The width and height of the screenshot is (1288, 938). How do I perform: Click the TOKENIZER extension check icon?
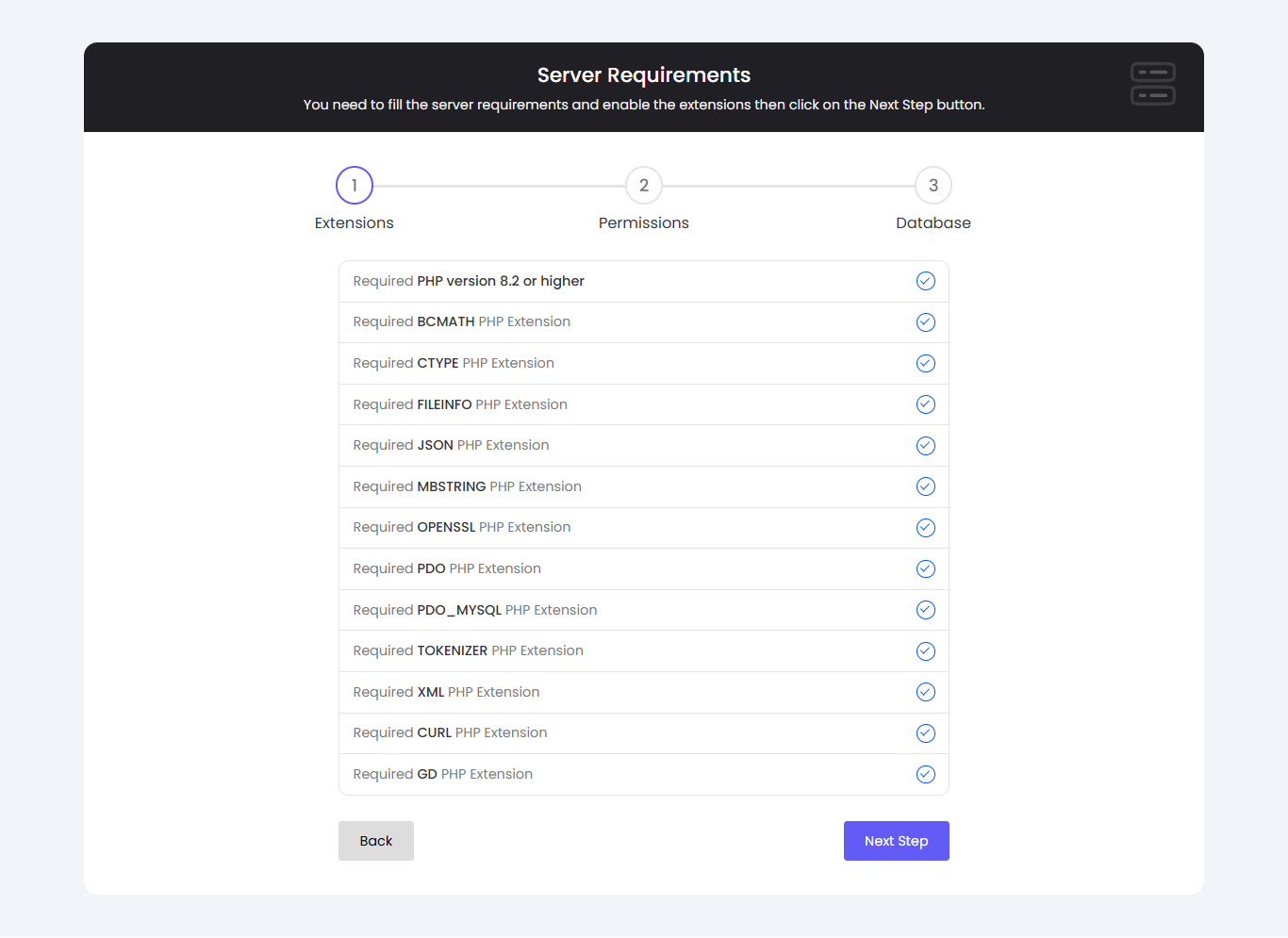926,651
